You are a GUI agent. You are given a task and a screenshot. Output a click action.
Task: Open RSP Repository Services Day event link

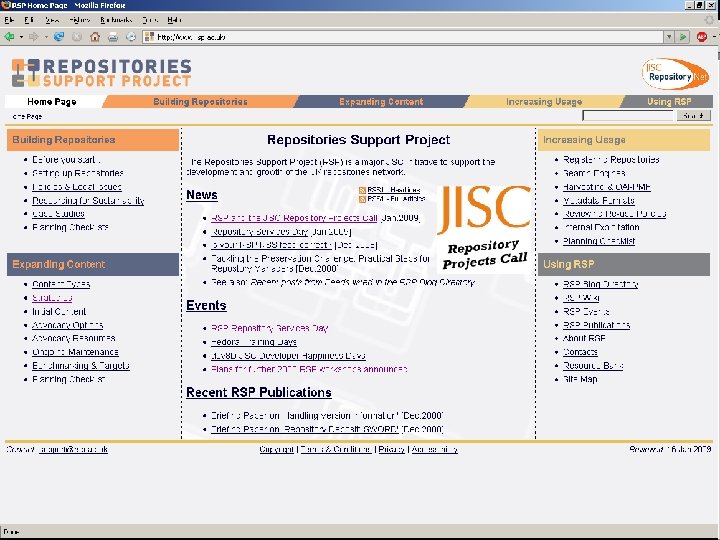coord(270,328)
